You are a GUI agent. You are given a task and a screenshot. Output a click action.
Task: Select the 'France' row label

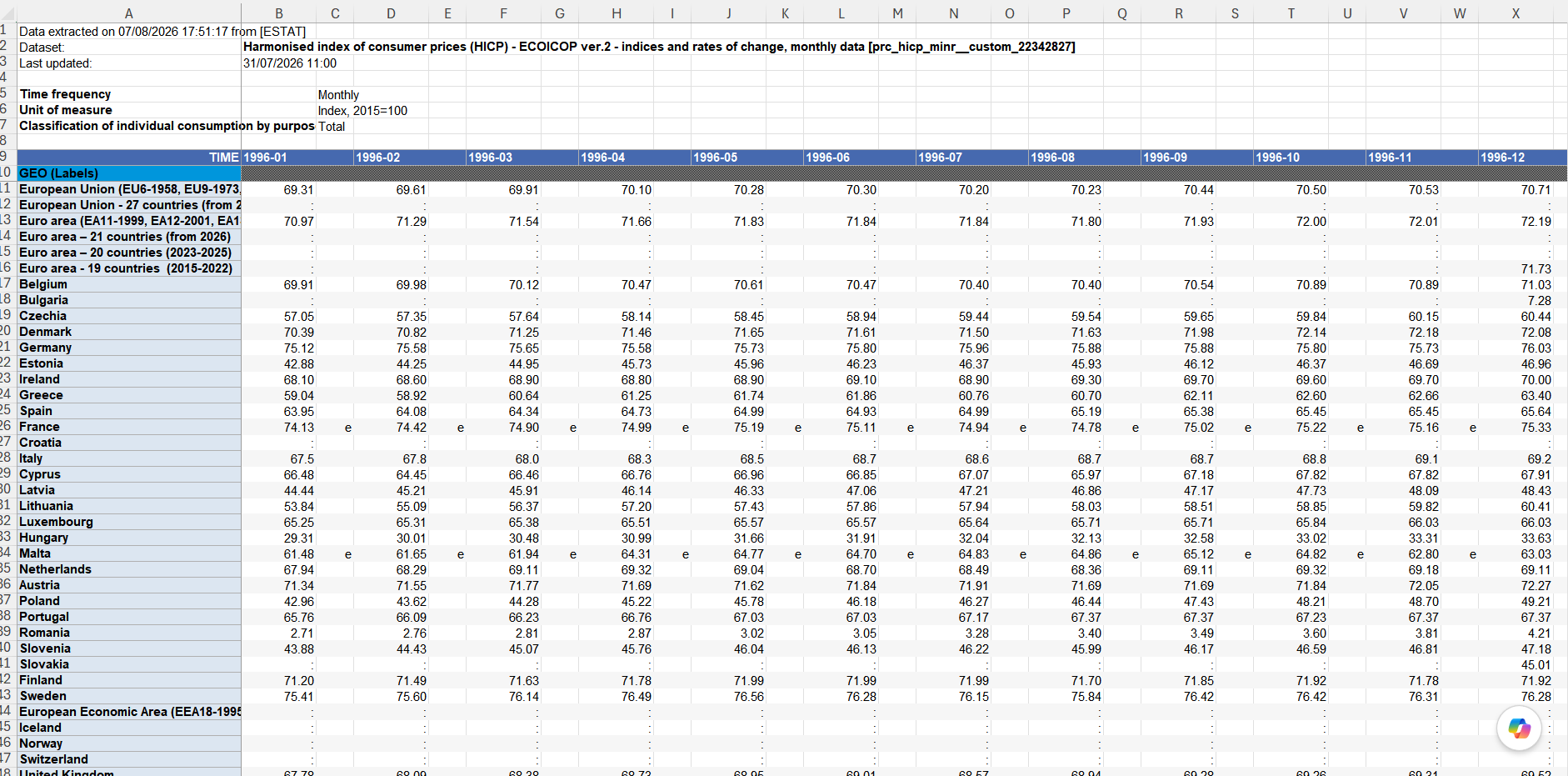[x=129, y=427]
